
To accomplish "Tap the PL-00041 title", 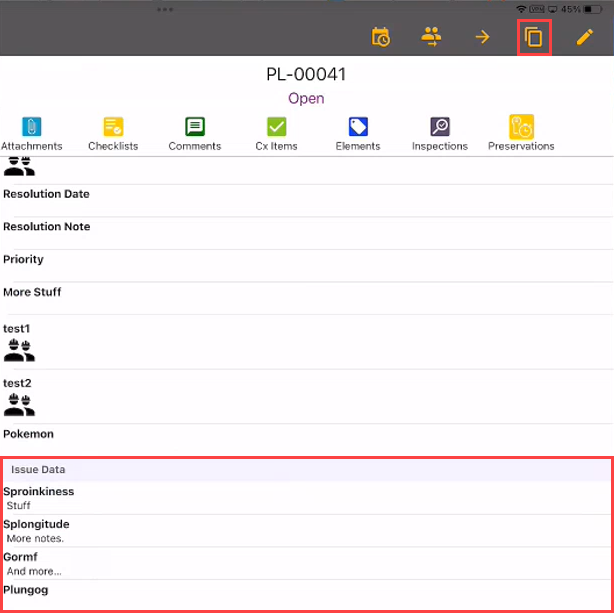I will click(x=306, y=74).
